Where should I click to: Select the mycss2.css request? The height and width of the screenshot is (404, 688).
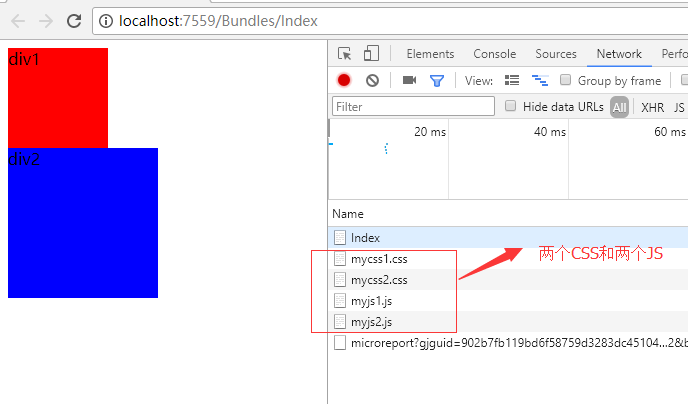point(508,279)
